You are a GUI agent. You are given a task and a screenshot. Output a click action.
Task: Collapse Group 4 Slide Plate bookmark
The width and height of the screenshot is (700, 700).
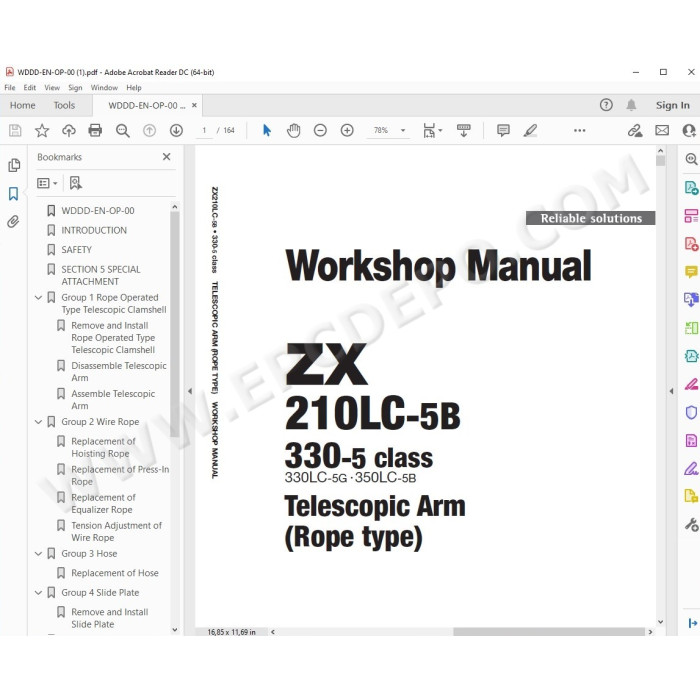[38, 592]
